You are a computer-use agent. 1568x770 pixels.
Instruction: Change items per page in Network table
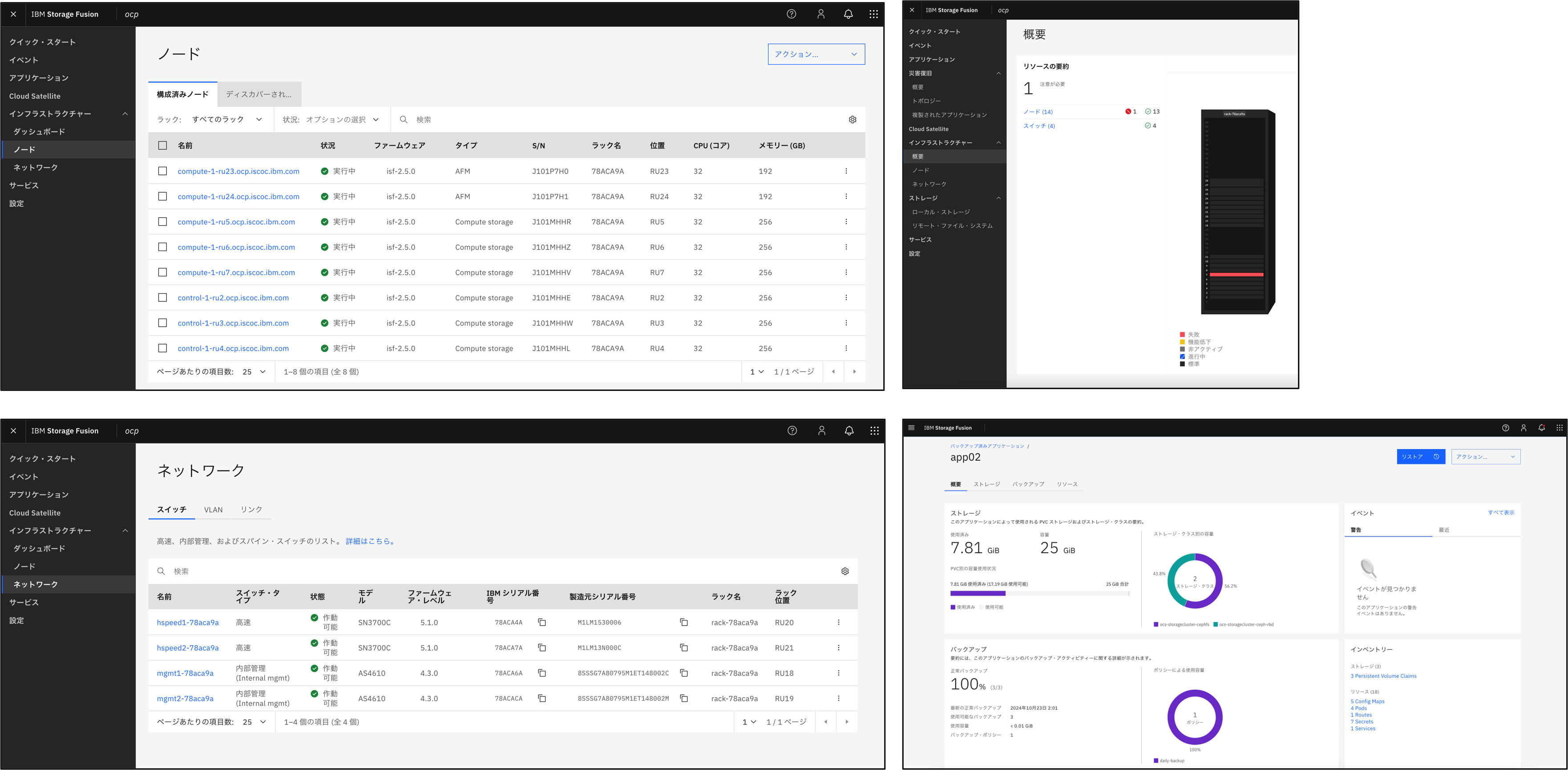click(255, 722)
